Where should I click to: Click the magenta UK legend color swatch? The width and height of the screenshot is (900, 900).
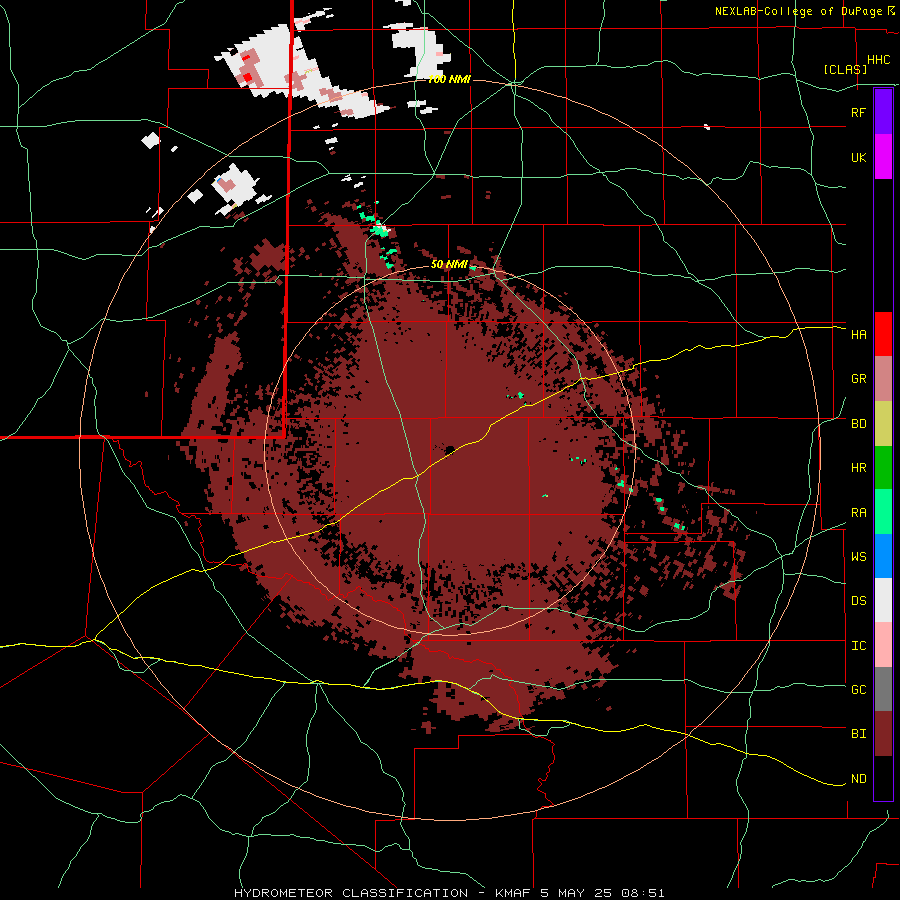coord(883,157)
